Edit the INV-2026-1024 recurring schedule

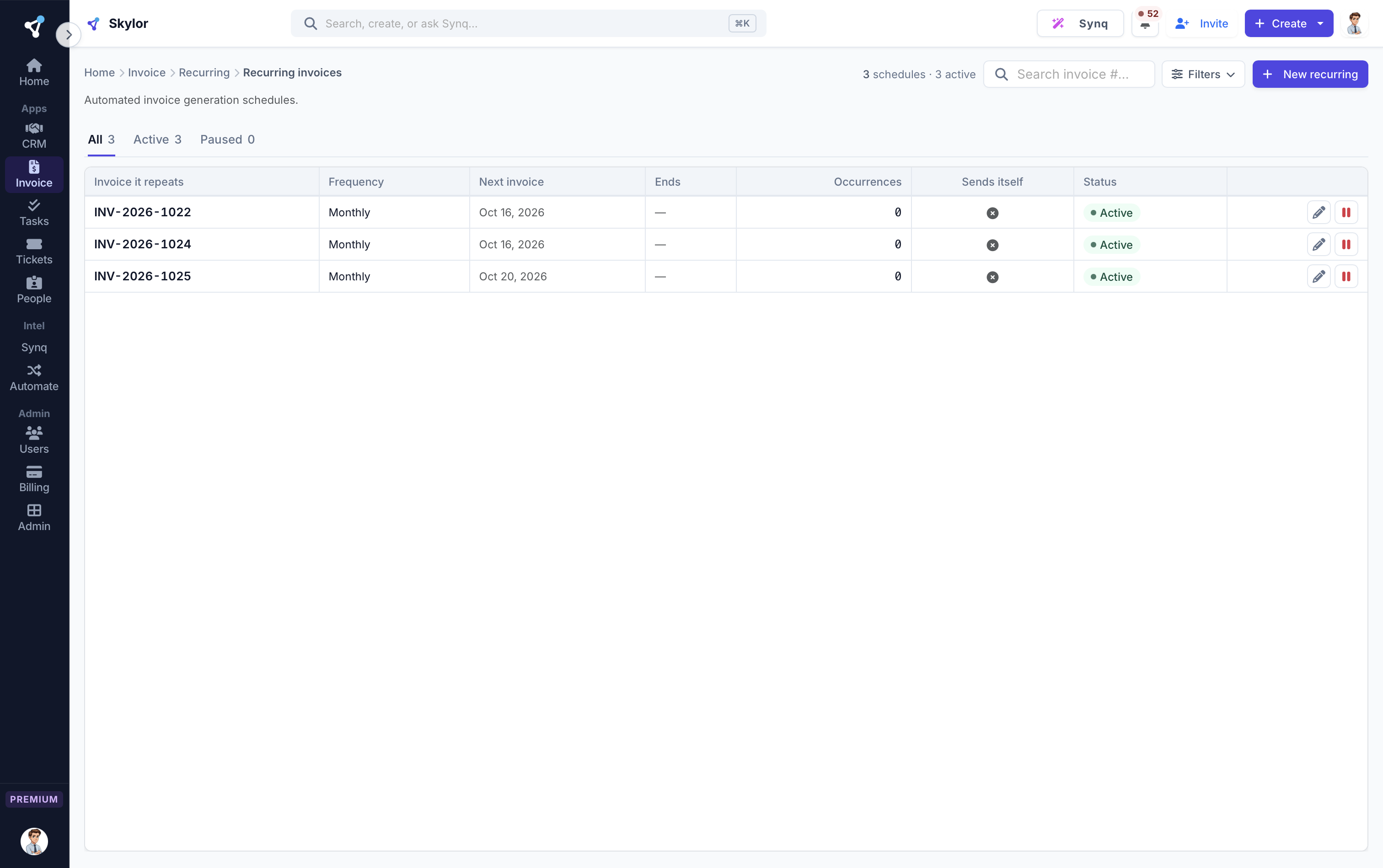(x=1319, y=245)
